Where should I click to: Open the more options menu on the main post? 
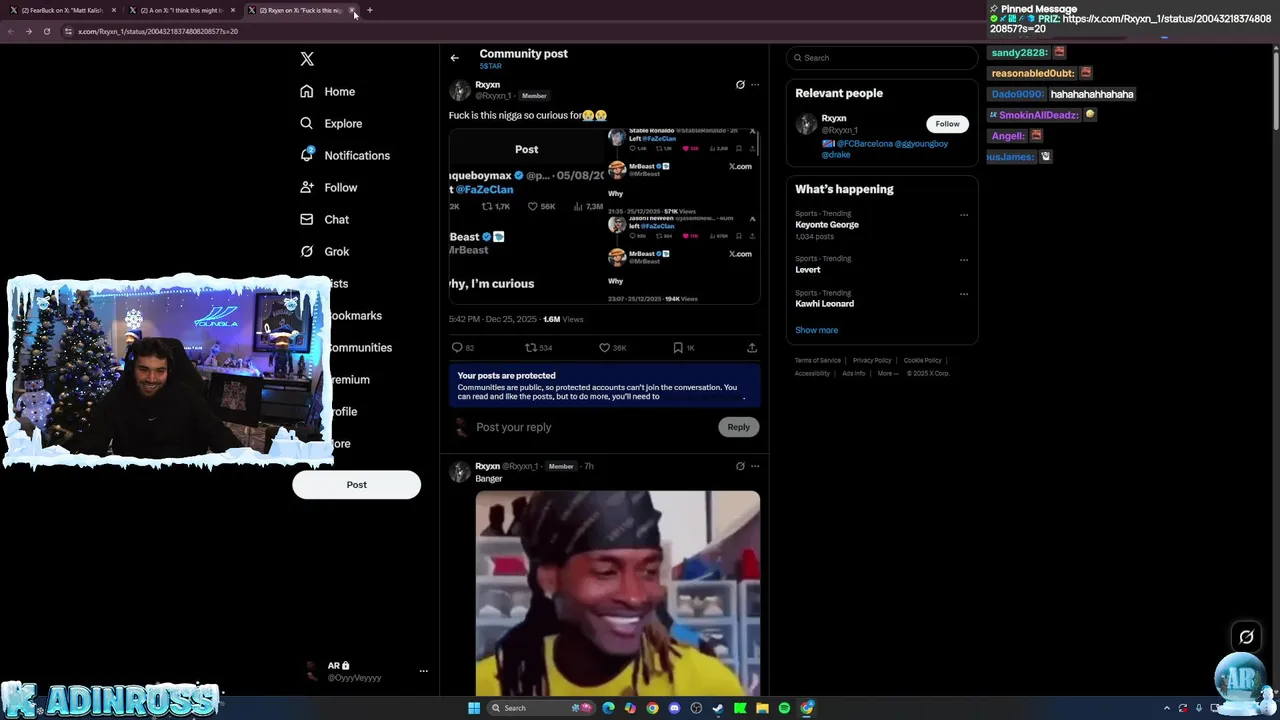coord(755,85)
